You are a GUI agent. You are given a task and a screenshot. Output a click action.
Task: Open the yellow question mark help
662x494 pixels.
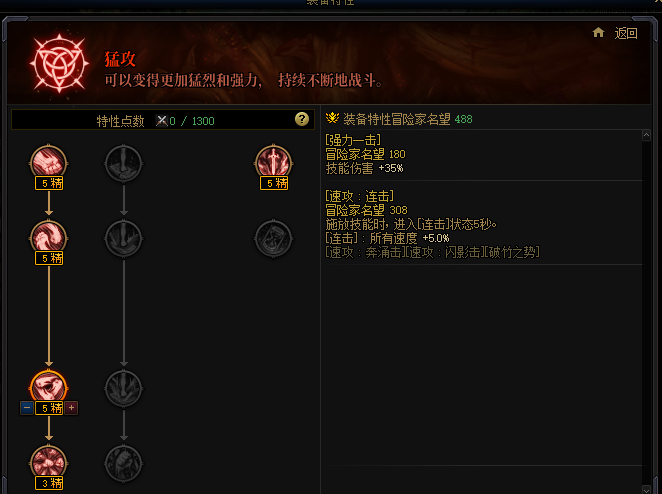(301, 119)
